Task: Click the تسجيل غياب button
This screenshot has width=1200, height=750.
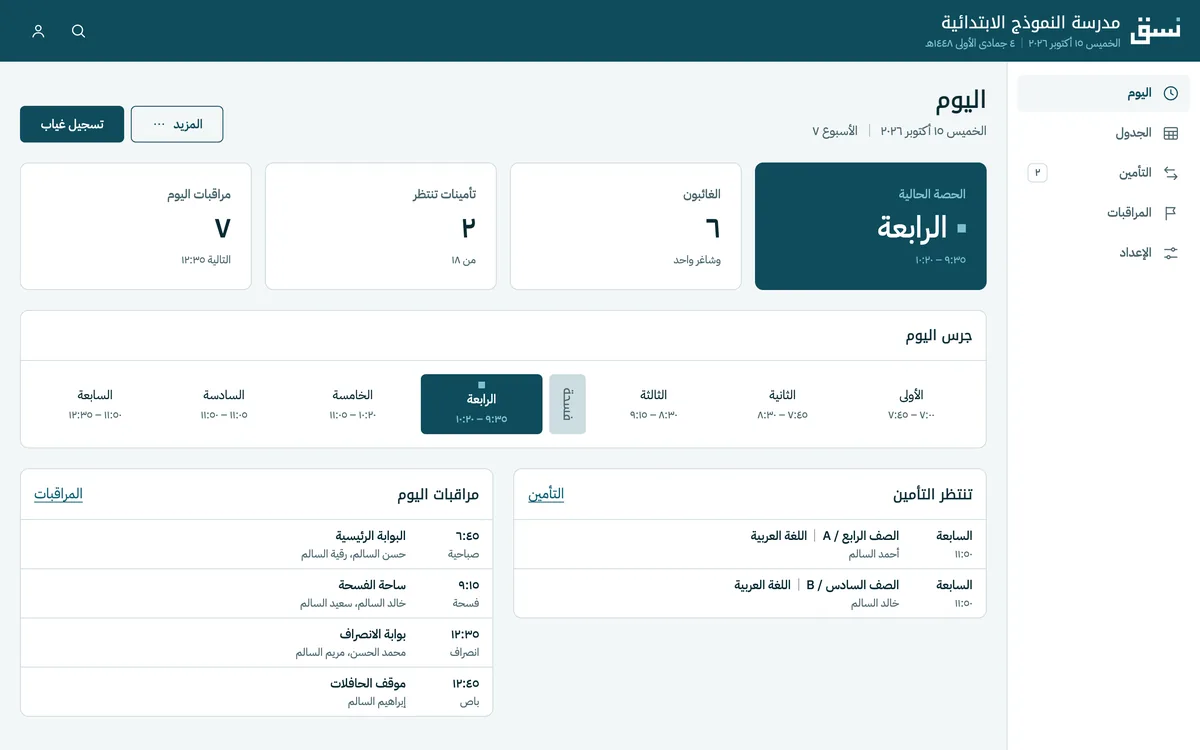Action: tap(72, 124)
